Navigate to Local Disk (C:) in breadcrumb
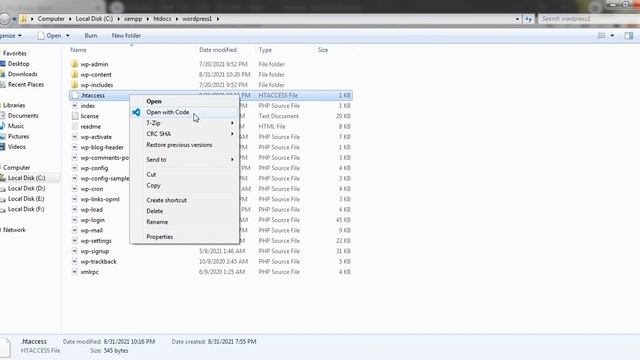The width and height of the screenshot is (640, 360). 94,19
